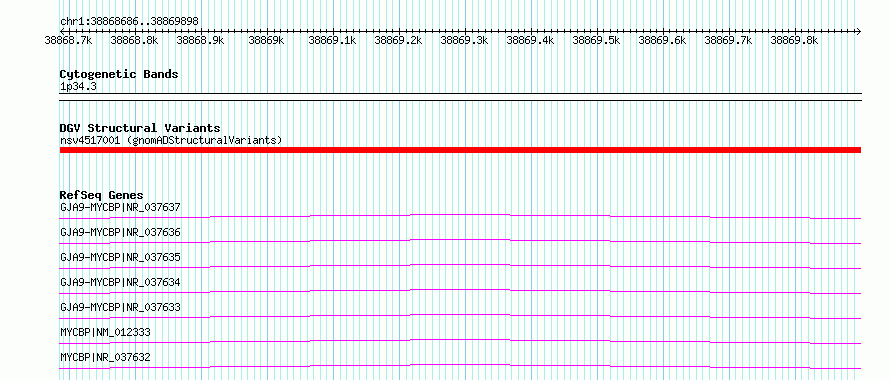Select the DGV Structural Variants track title
Viewport: 890px width, 380px height.
pyautogui.click(x=140, y=128)
